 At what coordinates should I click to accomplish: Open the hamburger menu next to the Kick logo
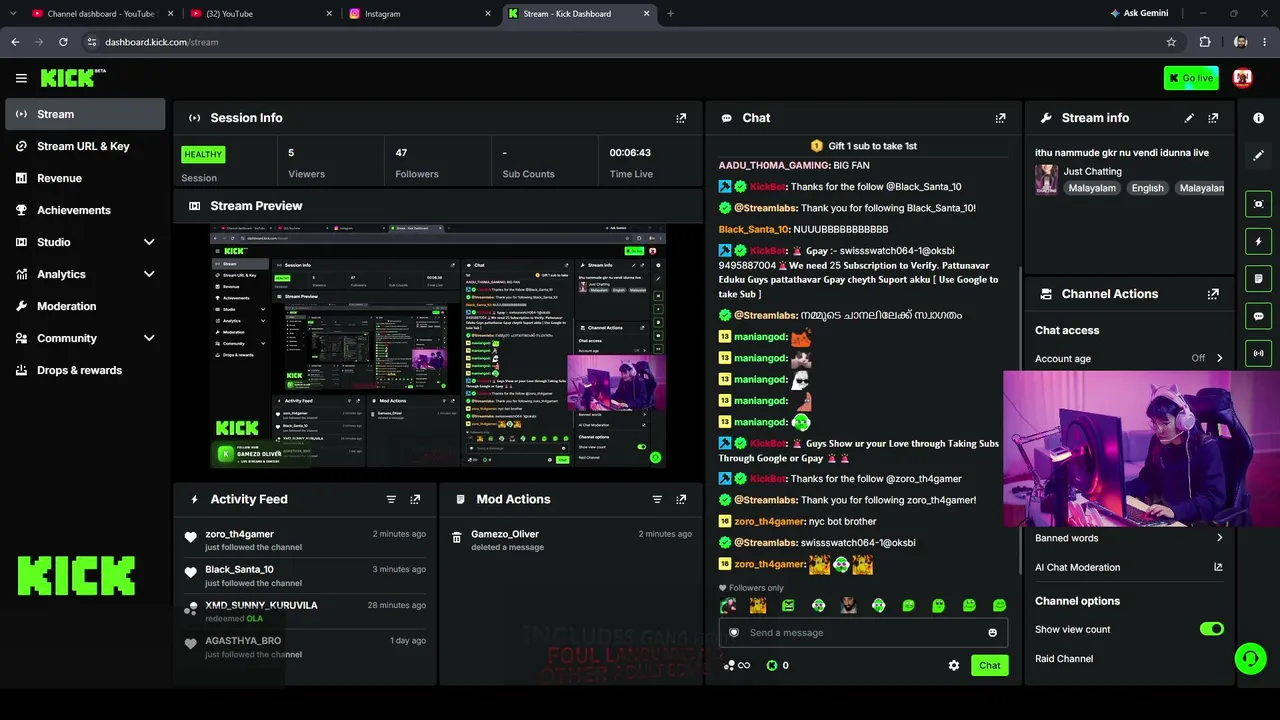pos(21,78)
